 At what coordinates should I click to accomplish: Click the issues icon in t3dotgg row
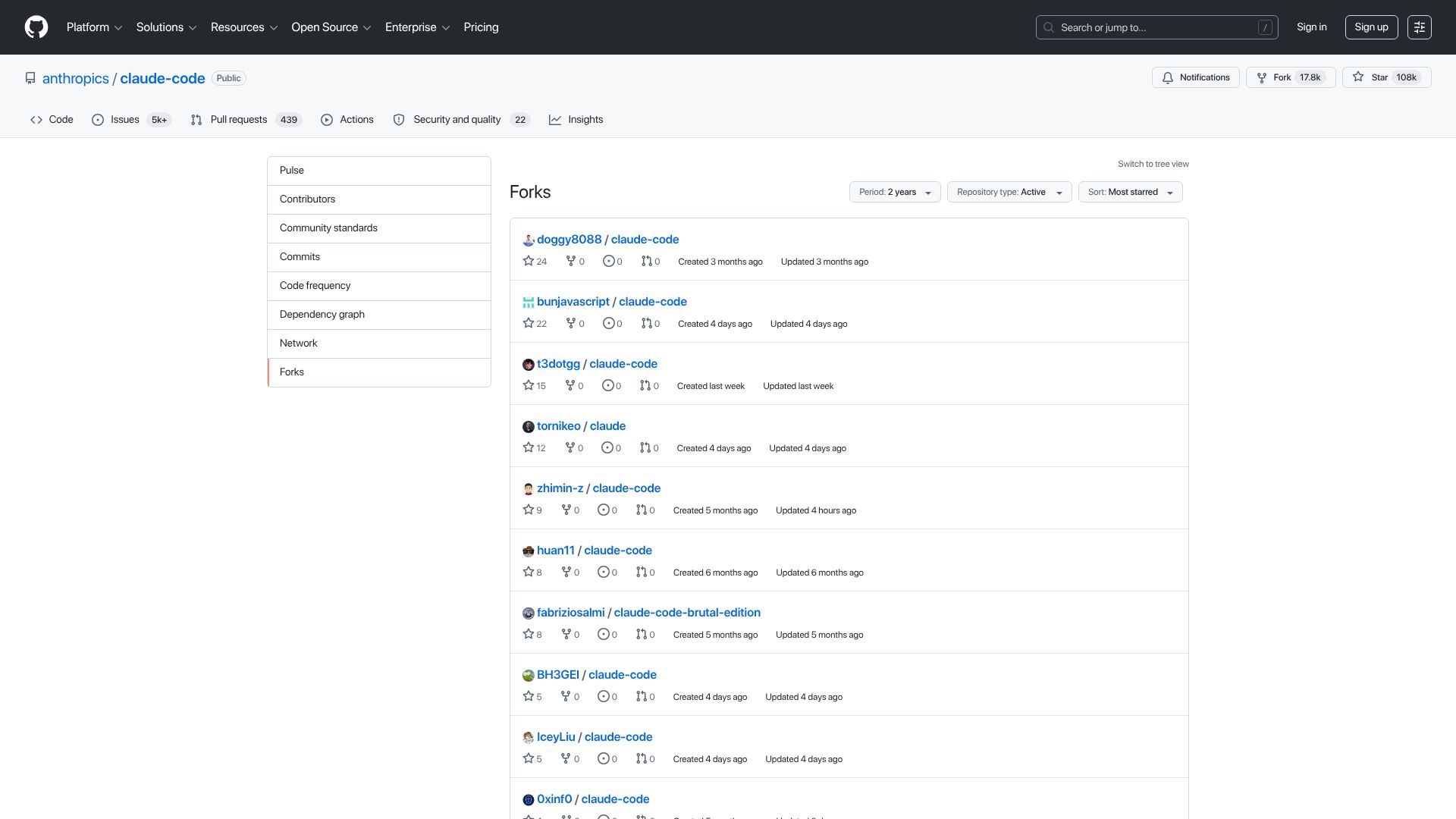(x=607, y=385)
